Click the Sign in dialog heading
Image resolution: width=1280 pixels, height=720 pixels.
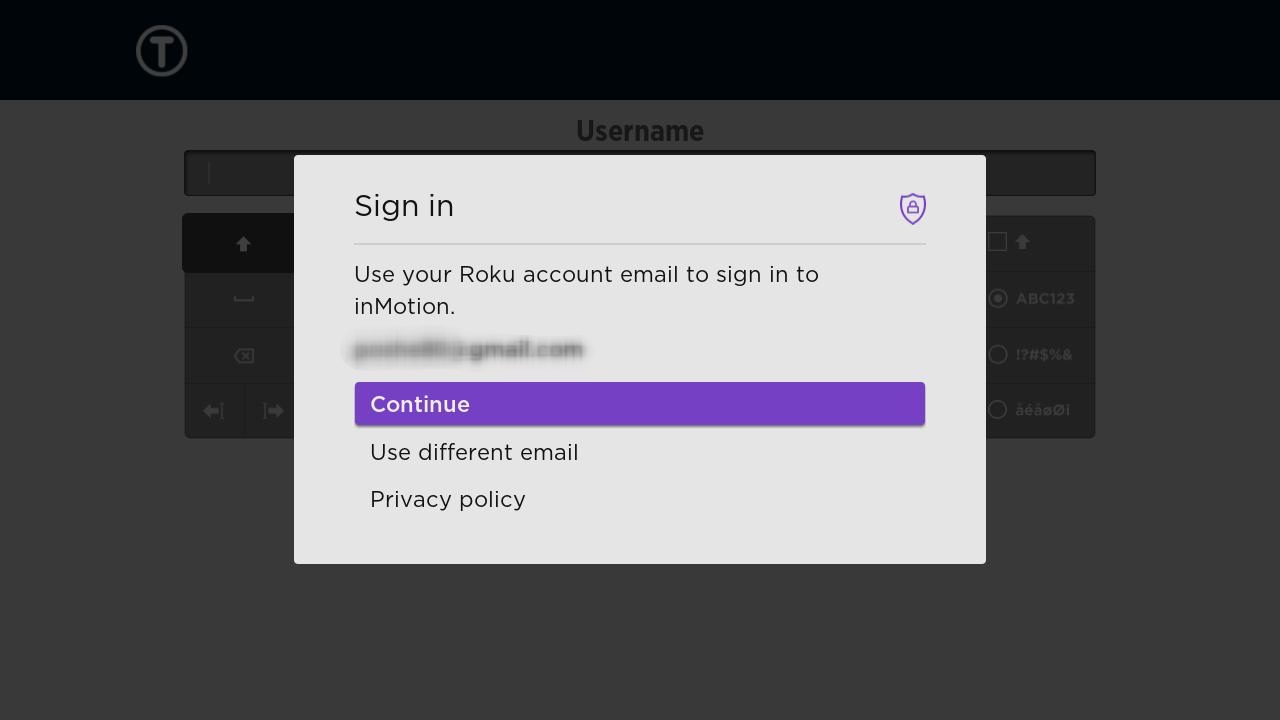pyautogui.click(x=404, y=206)
